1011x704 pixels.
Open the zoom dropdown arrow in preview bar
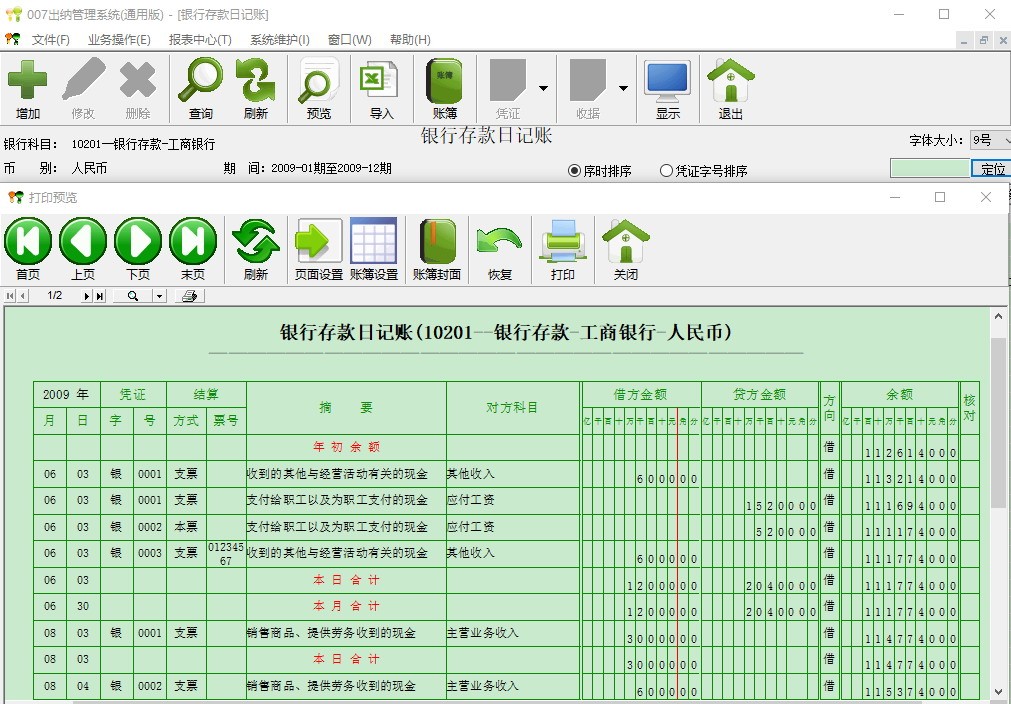(159, 296)
